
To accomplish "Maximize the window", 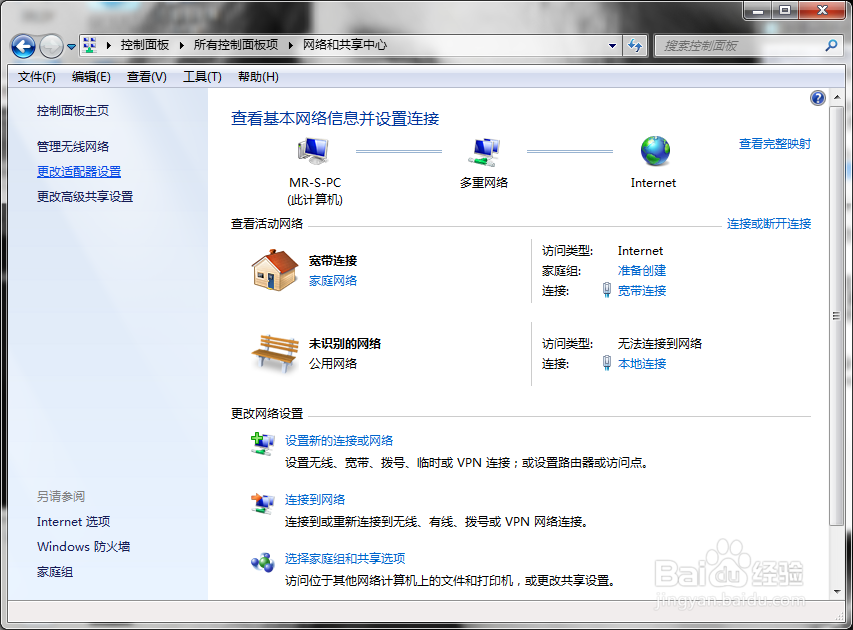I will click(x=785, y=10).
